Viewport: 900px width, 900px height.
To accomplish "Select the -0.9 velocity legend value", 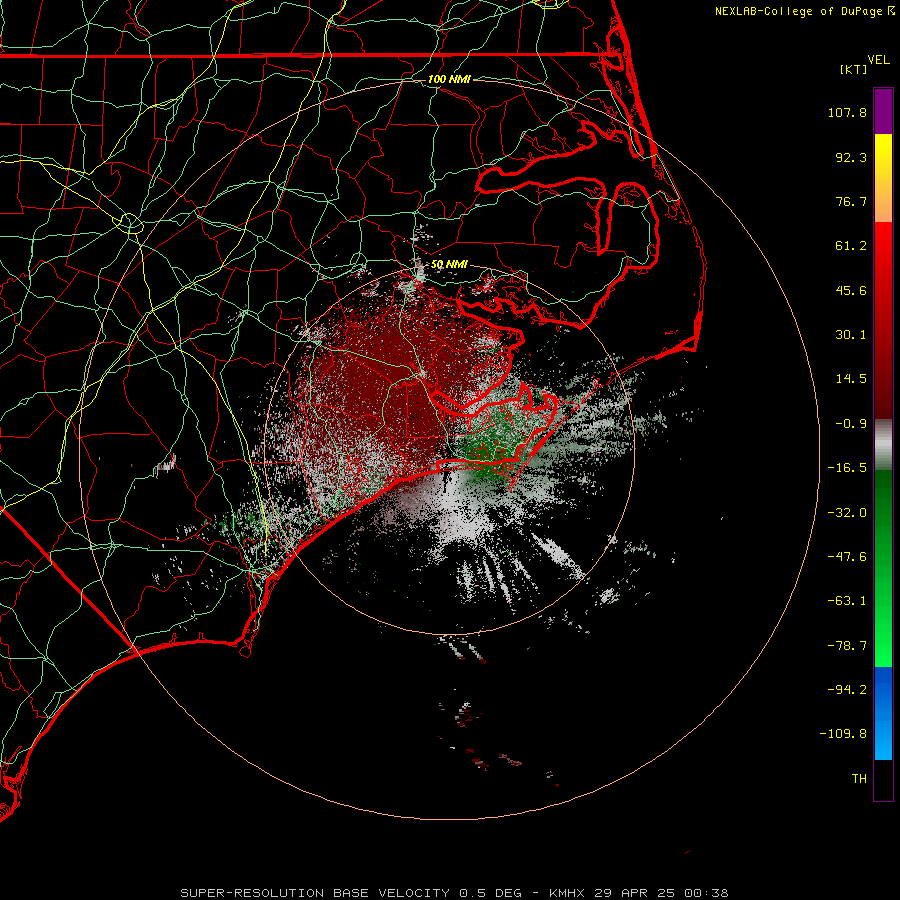I will tap(851, 424).
